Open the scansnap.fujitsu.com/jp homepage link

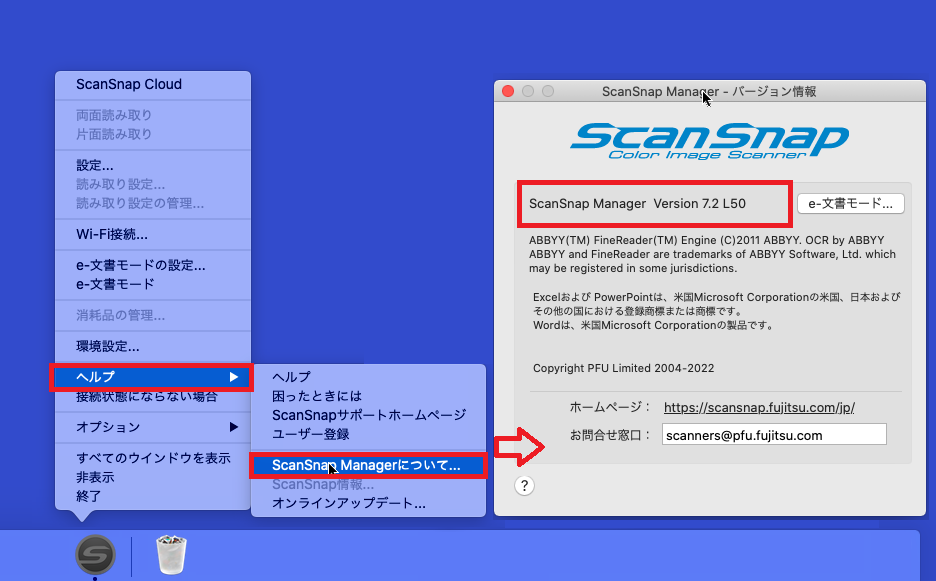[x=759, y=407]
